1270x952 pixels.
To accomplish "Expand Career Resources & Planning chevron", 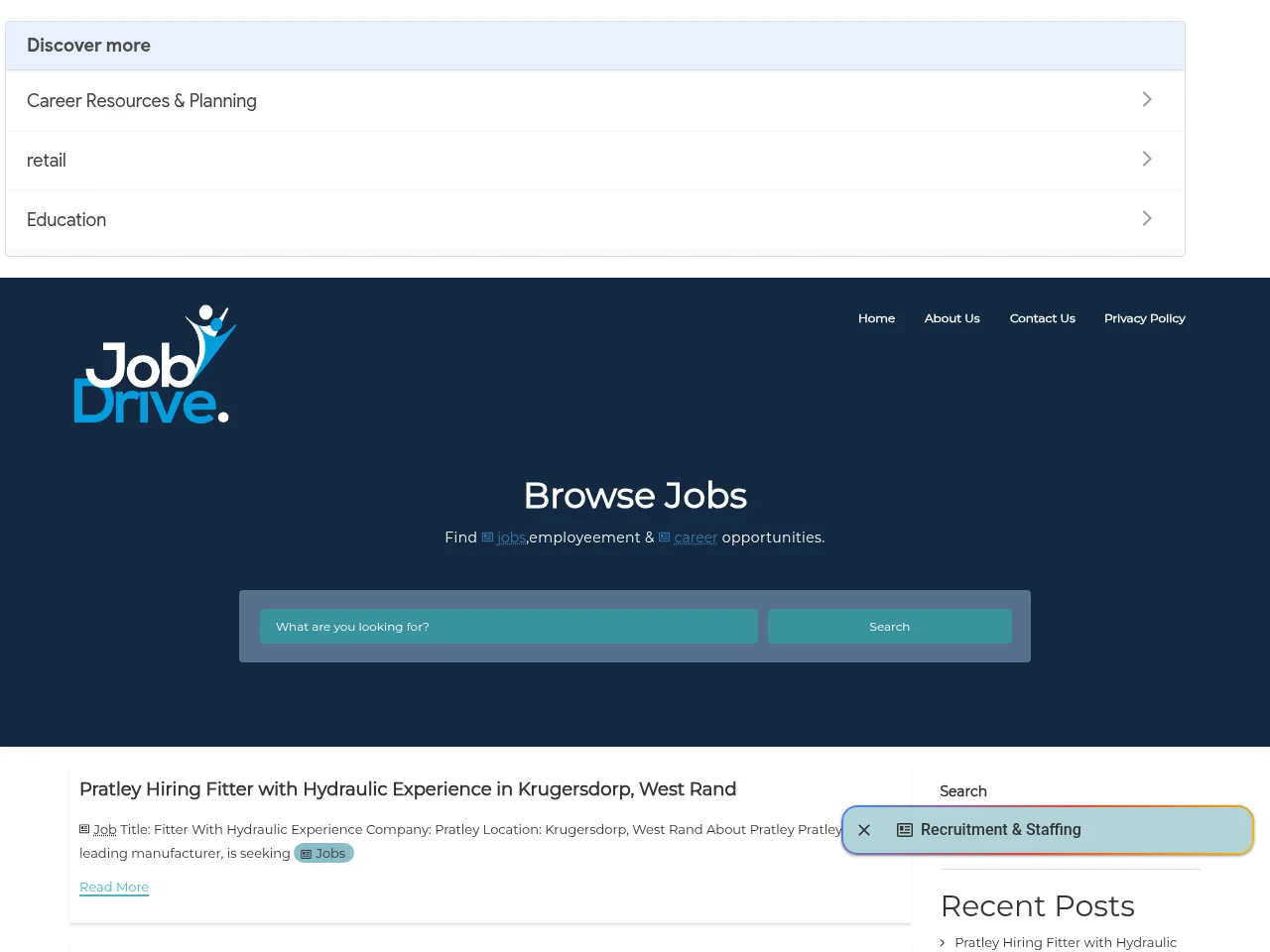I will [x=1147, y=100].
